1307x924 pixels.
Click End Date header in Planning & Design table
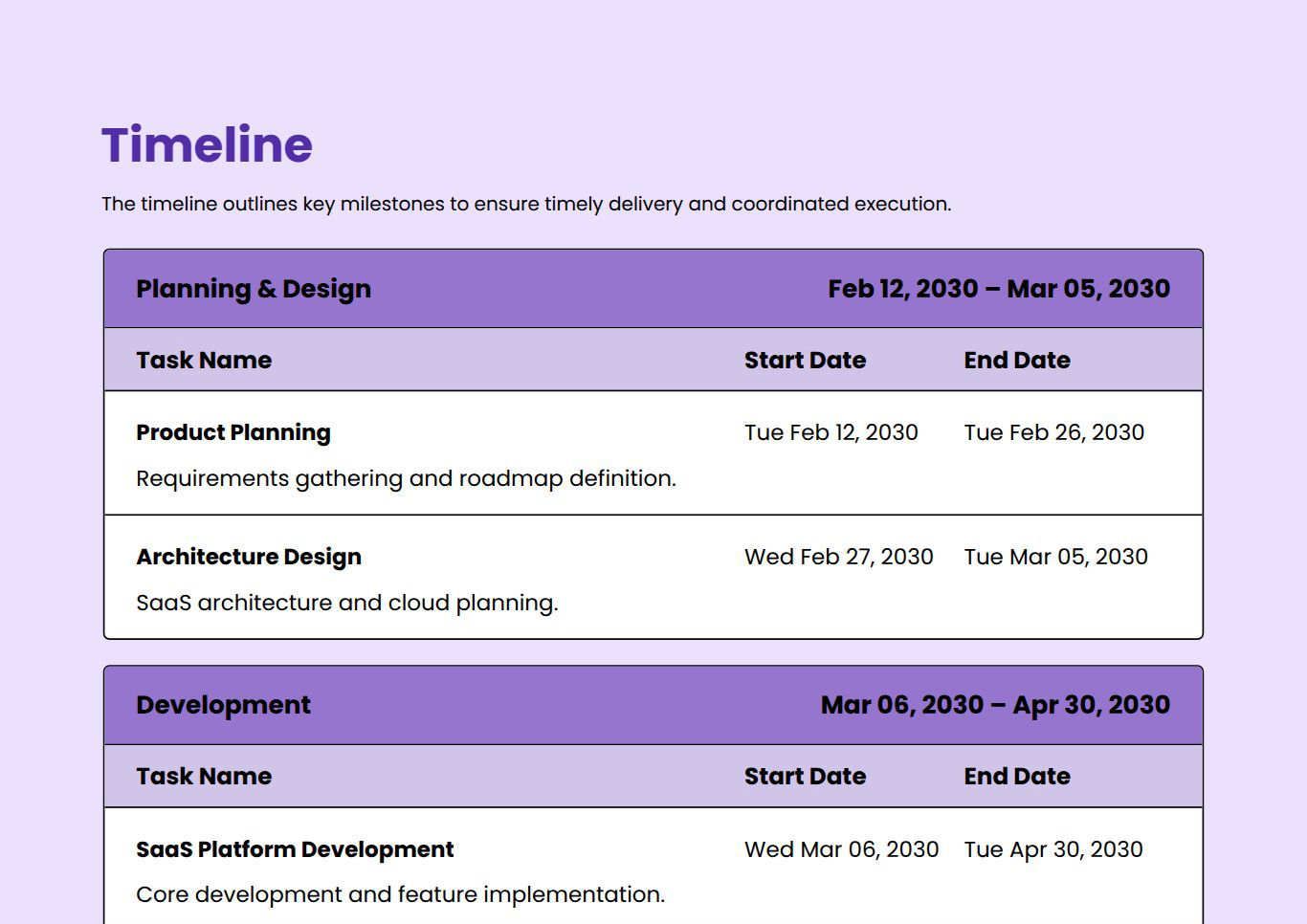click(x=1016, y=361)
